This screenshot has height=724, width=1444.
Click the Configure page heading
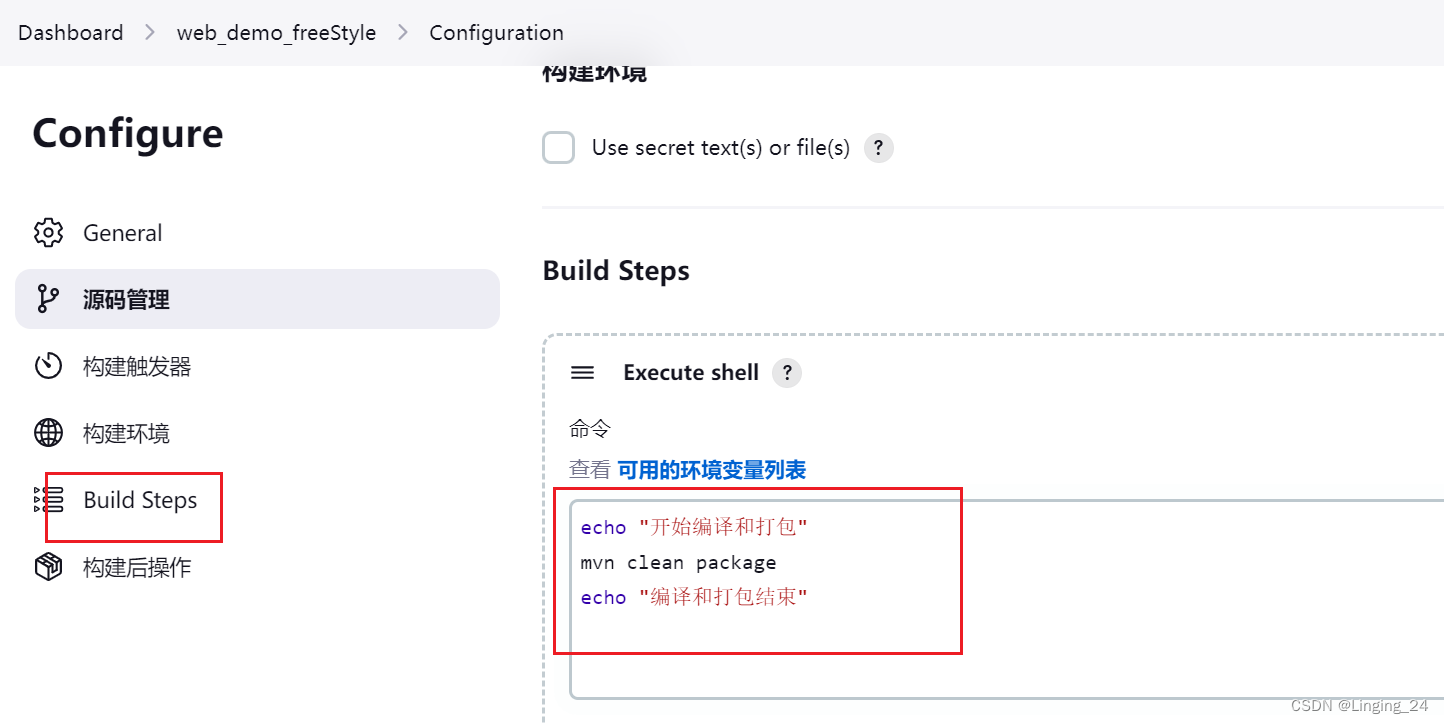point(128,134)
